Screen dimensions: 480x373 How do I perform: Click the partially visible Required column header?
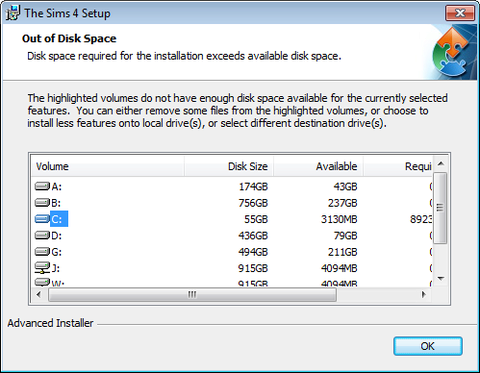[x=398, y=166]
